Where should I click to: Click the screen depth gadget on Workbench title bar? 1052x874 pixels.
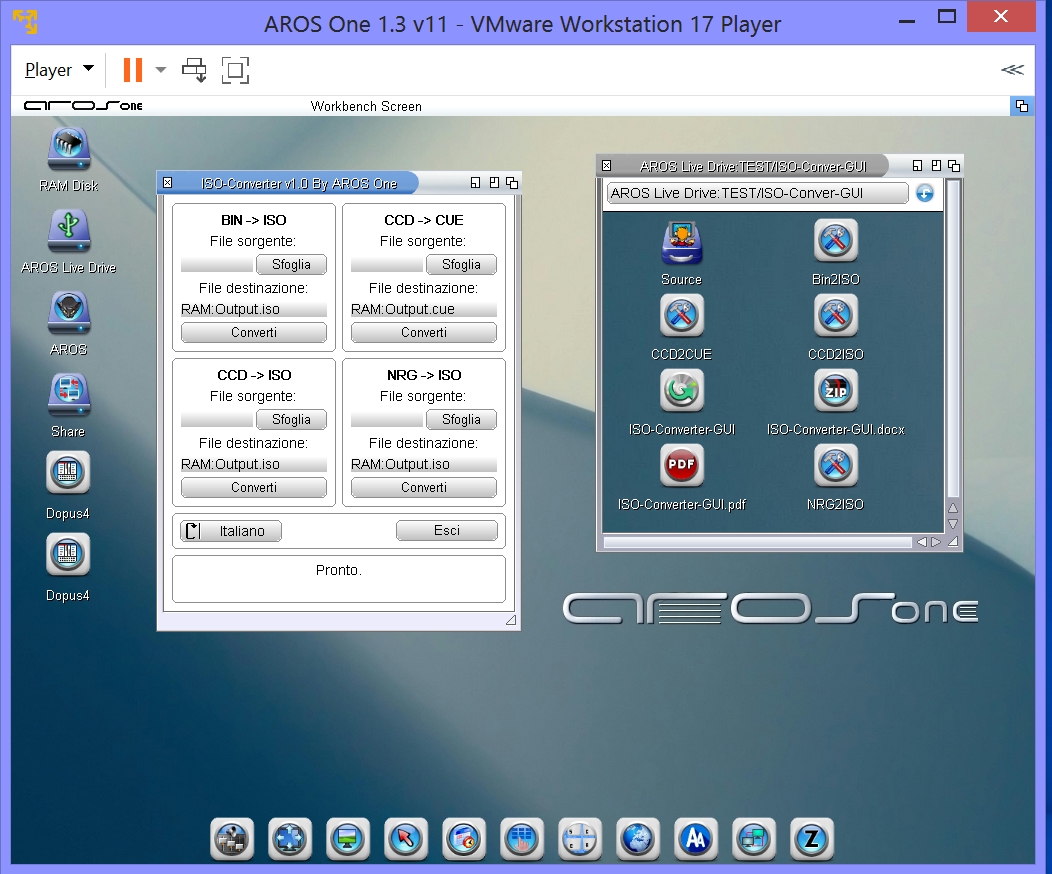pyautogui.click(x=1022, y=106)
